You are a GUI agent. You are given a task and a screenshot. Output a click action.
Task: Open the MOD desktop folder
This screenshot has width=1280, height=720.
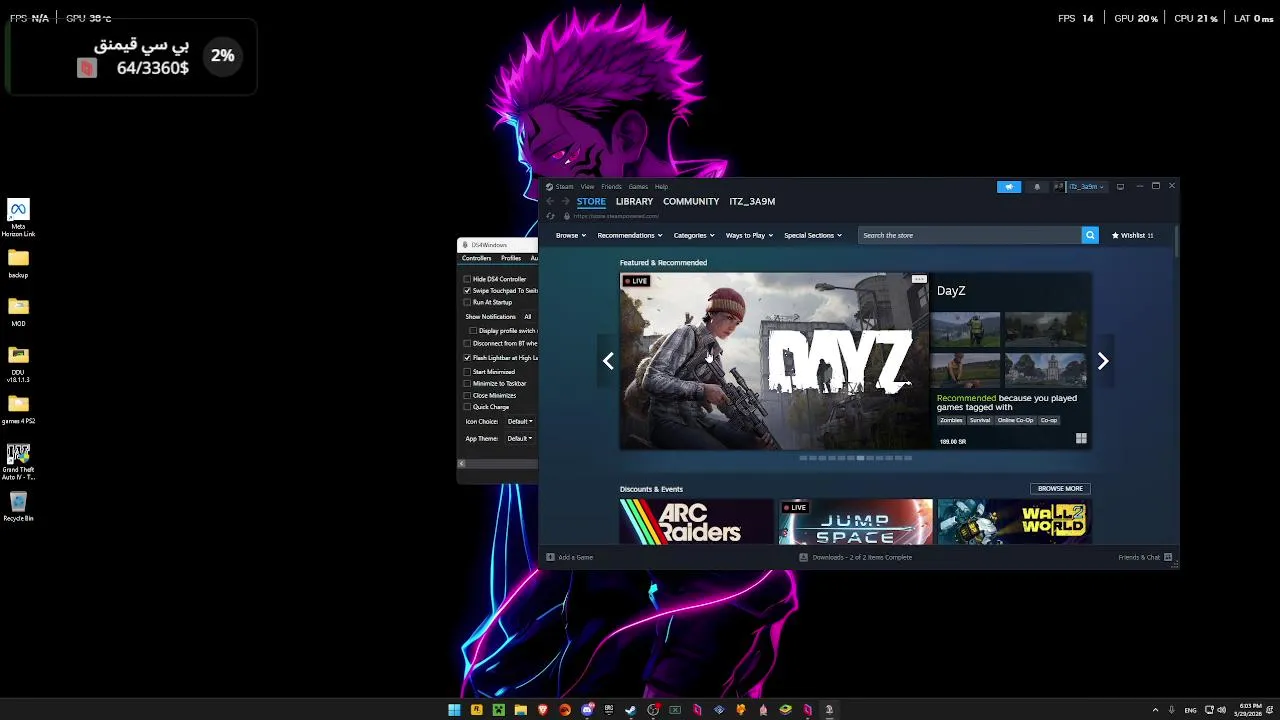pos(18,312)
